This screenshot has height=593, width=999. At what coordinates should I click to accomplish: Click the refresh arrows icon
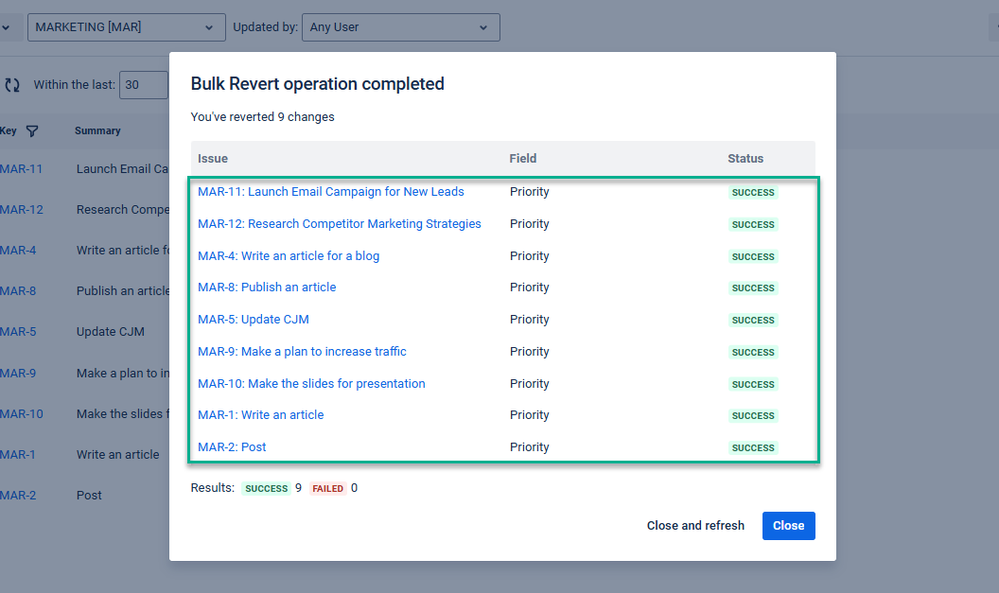click(x=12, y=85)
